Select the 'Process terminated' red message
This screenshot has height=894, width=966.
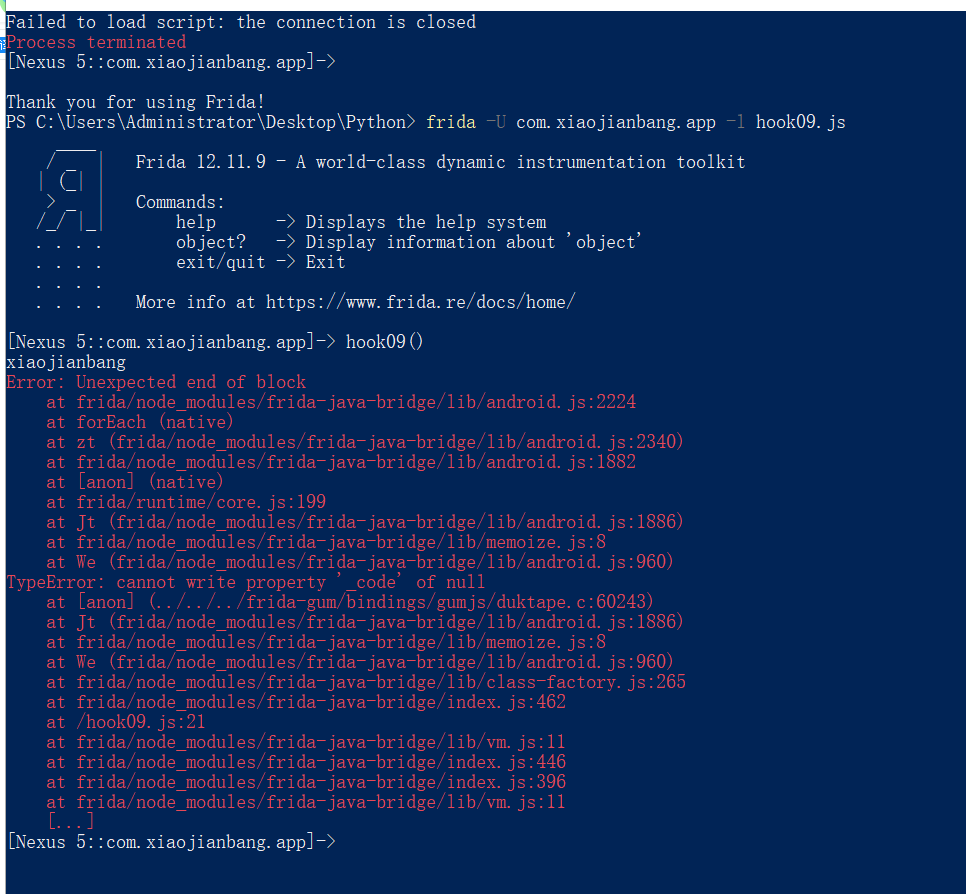click(96, 42)
